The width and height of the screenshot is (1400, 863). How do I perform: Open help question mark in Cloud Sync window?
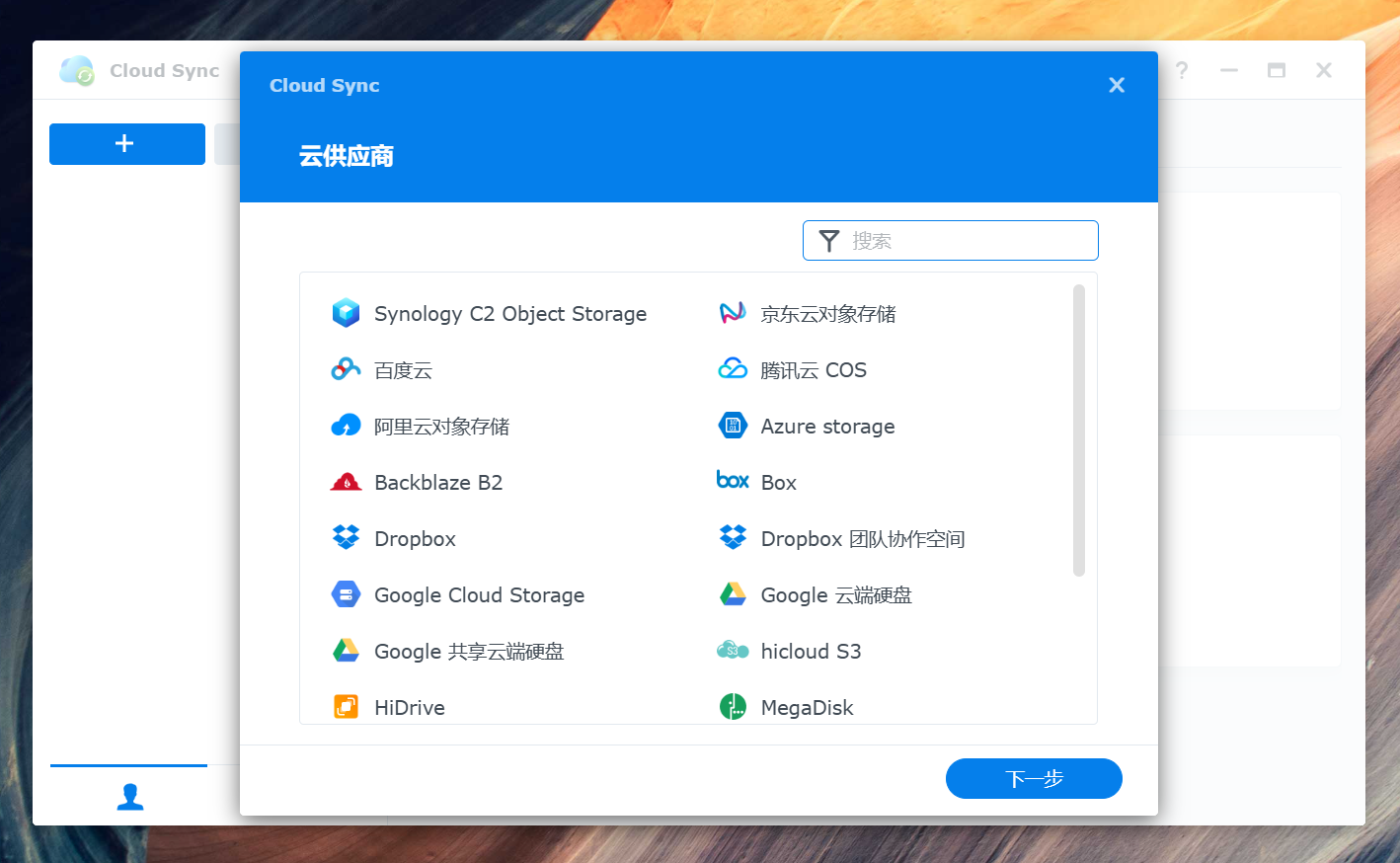tap(1182, 70)
